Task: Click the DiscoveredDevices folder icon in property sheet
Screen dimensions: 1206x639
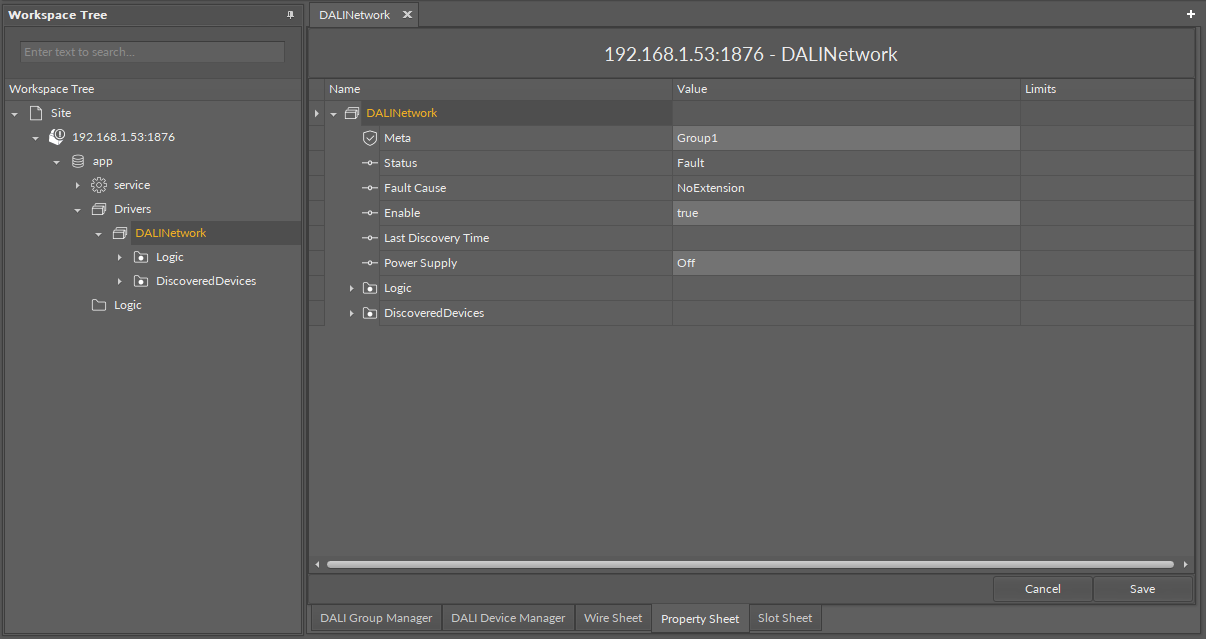Action: point(370,313)
